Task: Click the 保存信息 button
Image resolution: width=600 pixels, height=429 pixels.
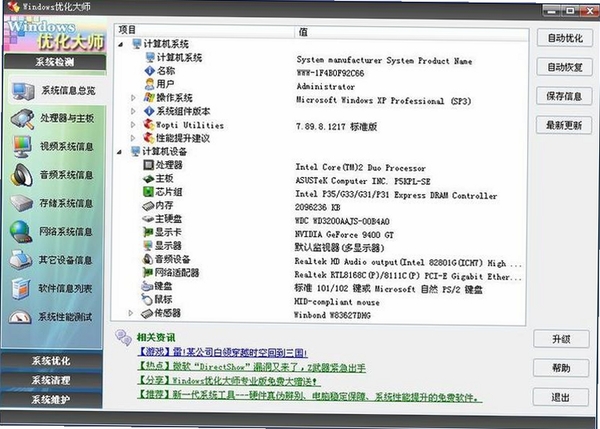Action: coord(564,96)
